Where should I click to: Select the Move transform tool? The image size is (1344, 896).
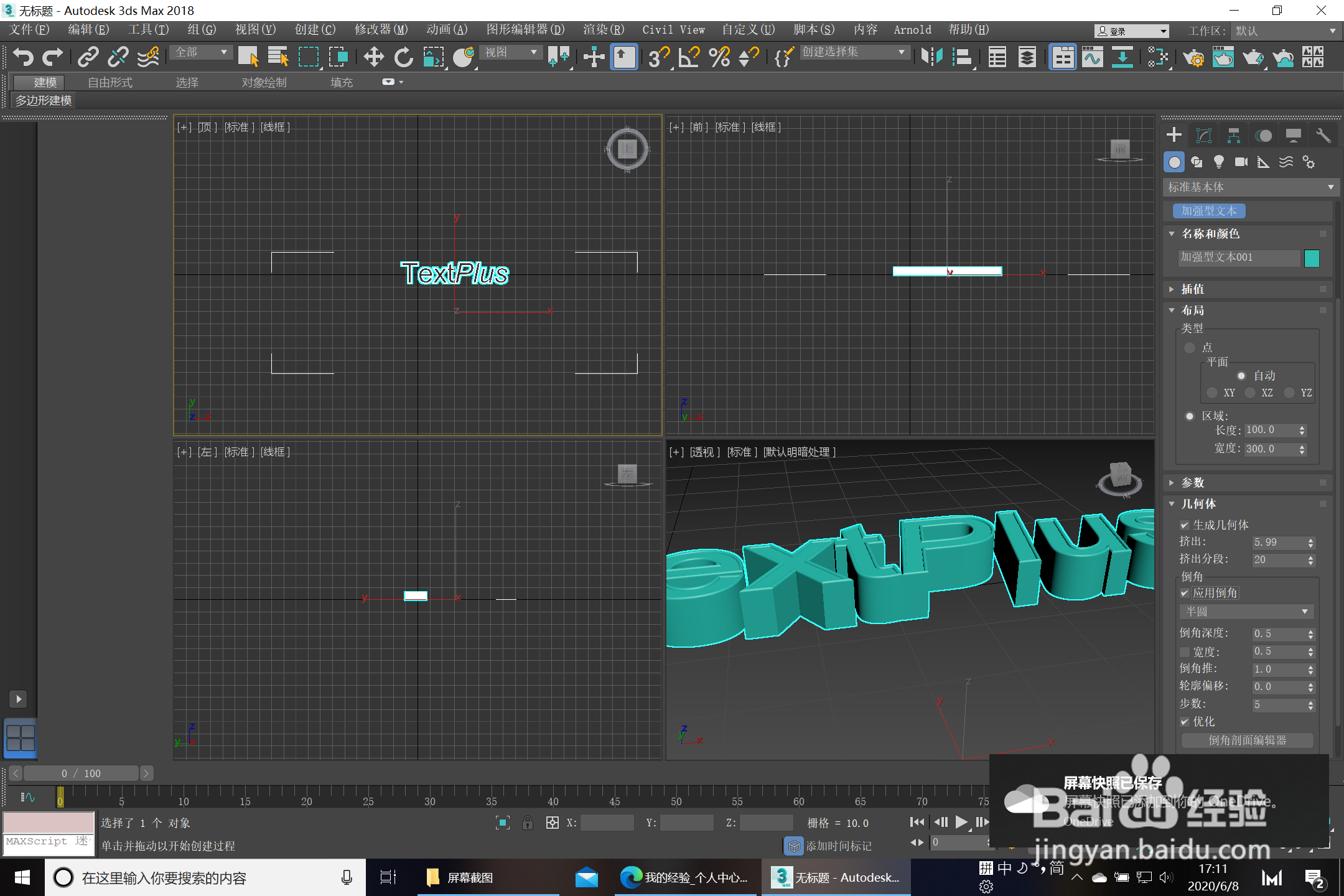(373, 57)
